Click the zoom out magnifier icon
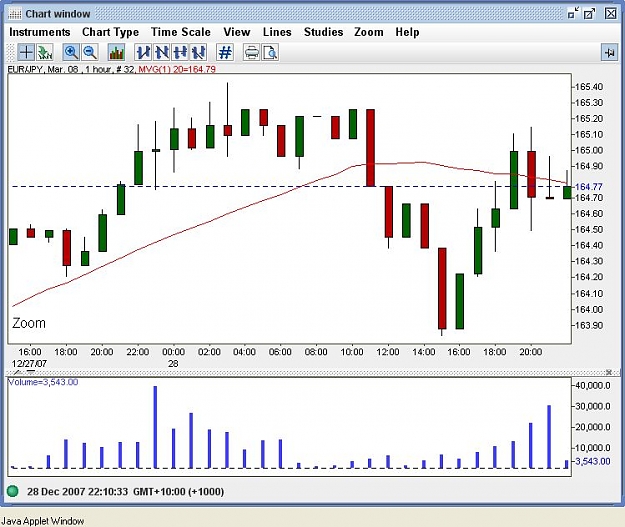This screenshot has width=625, height=527. click(x=90, y=52)
